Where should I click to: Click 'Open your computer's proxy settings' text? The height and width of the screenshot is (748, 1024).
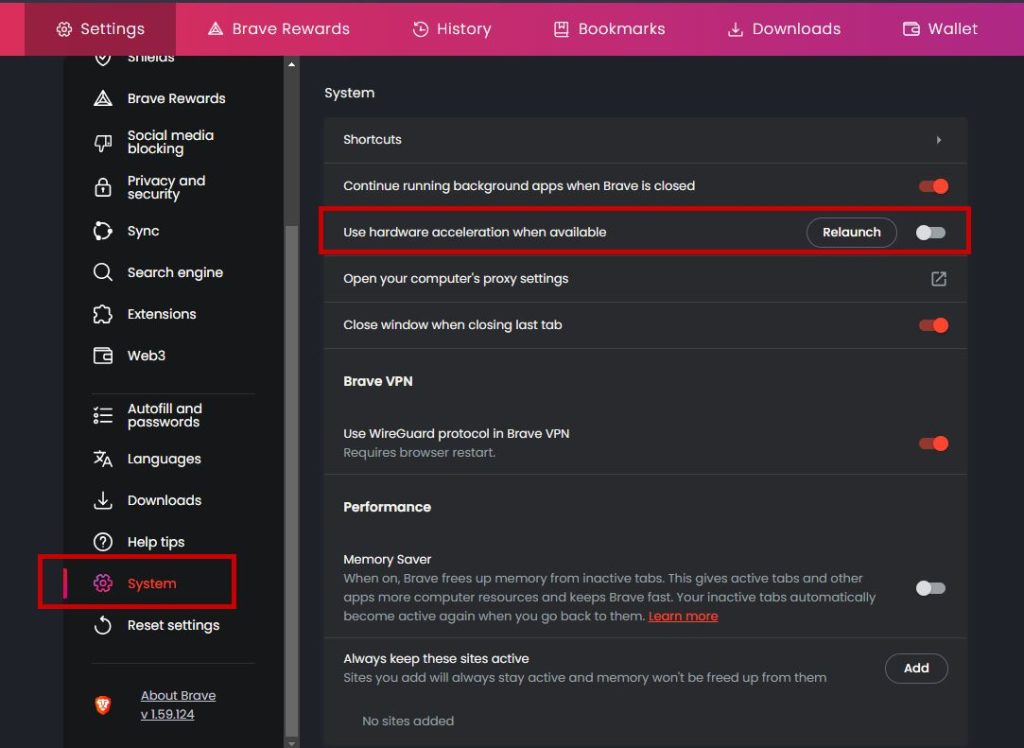point(456,279)
